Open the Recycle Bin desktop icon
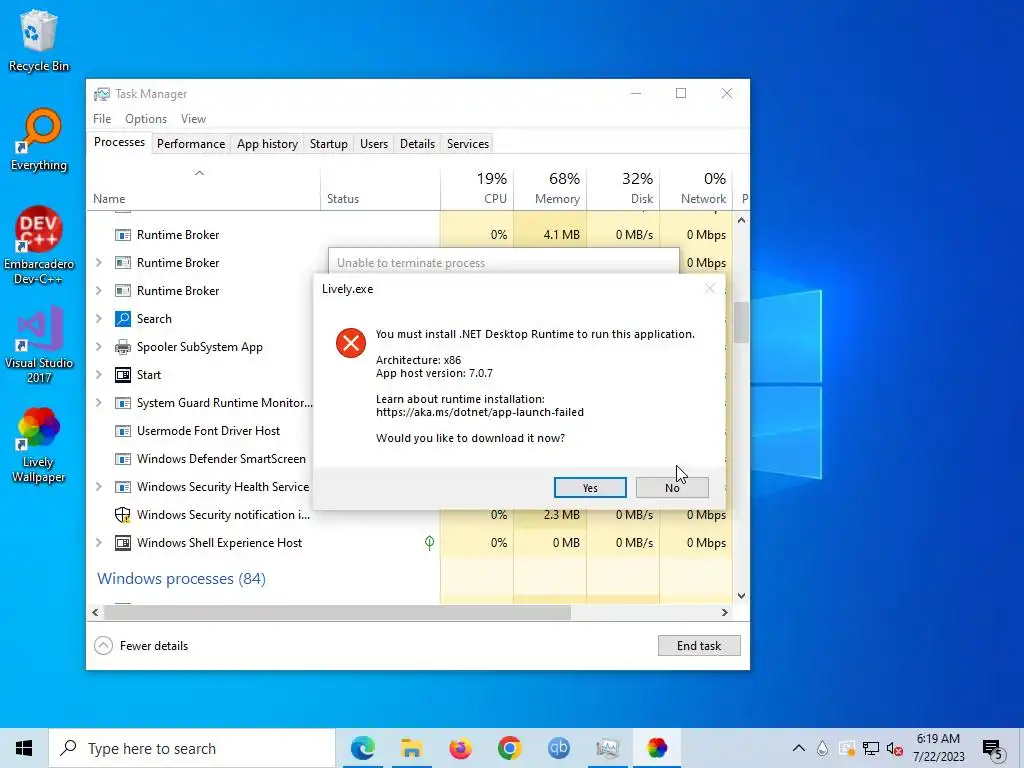This screenshot has width=1024, height=768. [39, 40]
